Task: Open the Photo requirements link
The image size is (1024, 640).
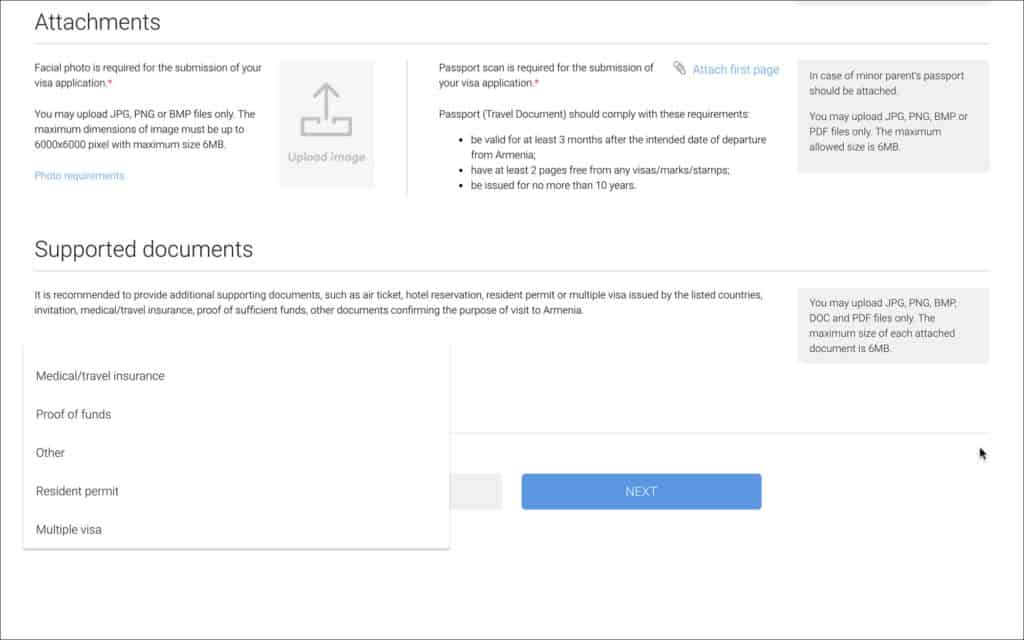Action: point(79,176)
